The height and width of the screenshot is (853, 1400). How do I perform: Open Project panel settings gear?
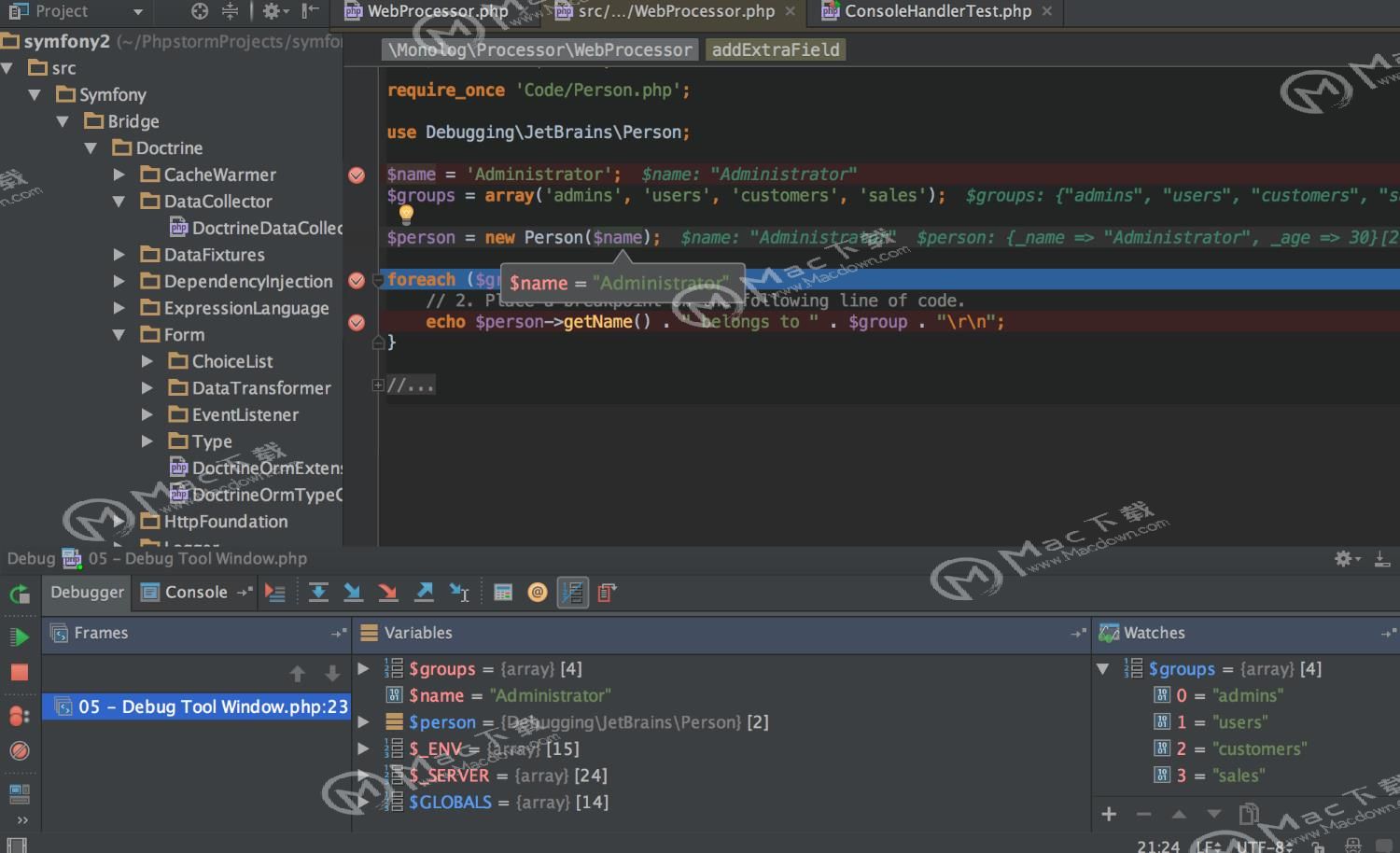[274, 11]
